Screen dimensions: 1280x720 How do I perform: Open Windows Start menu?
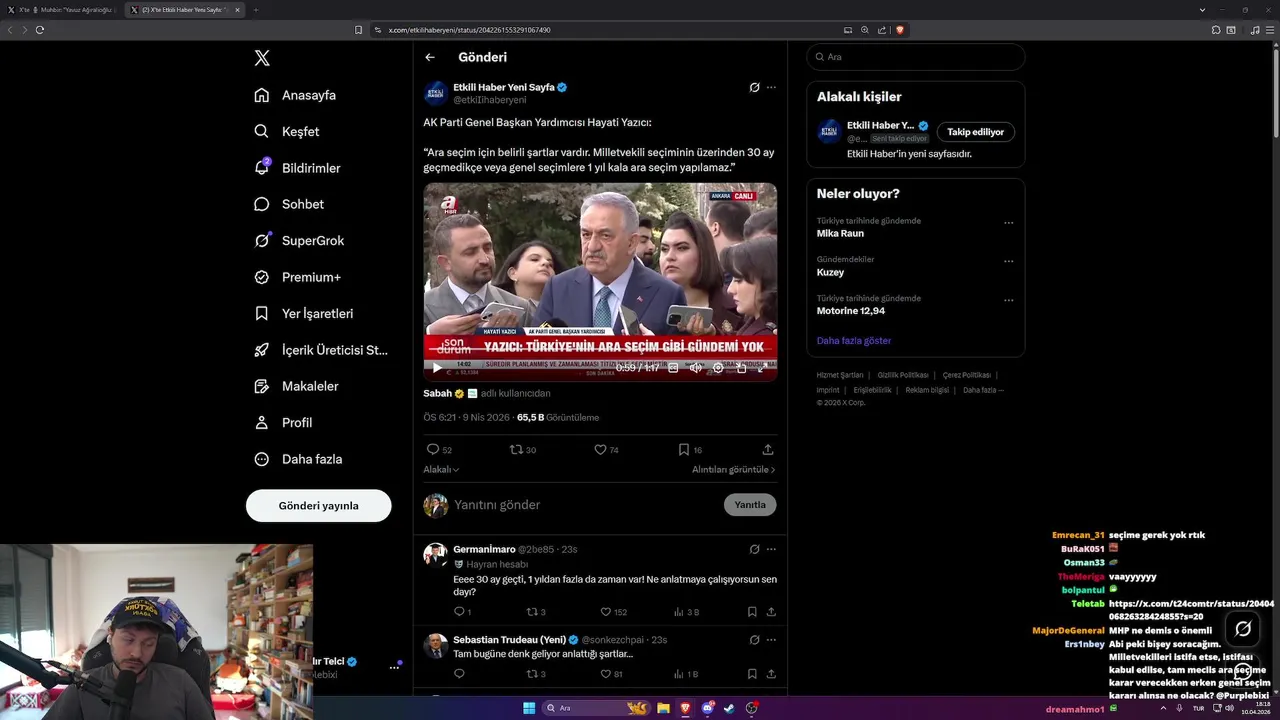(x=529, y=708)
